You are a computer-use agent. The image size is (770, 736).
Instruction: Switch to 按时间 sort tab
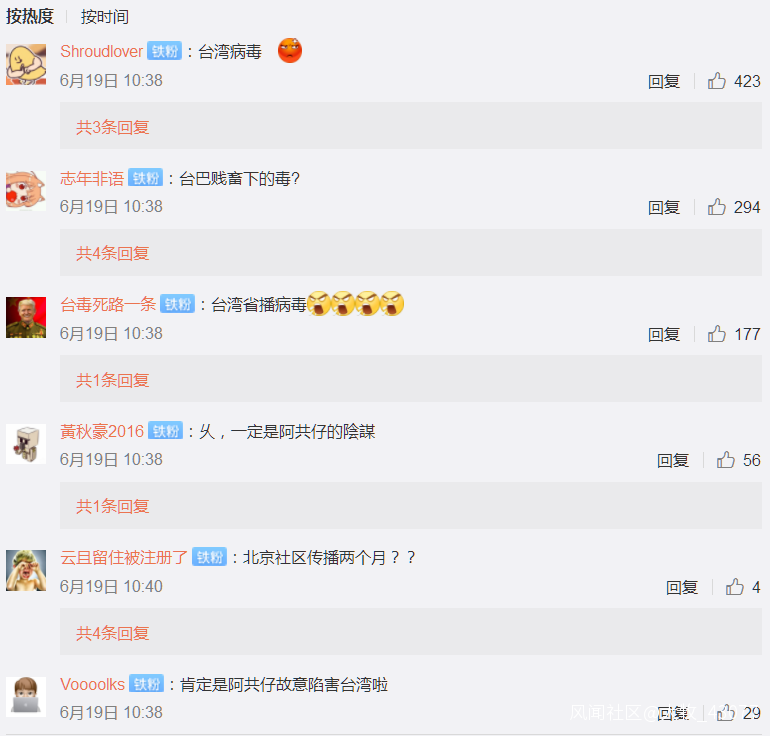[x=105, y=17]
